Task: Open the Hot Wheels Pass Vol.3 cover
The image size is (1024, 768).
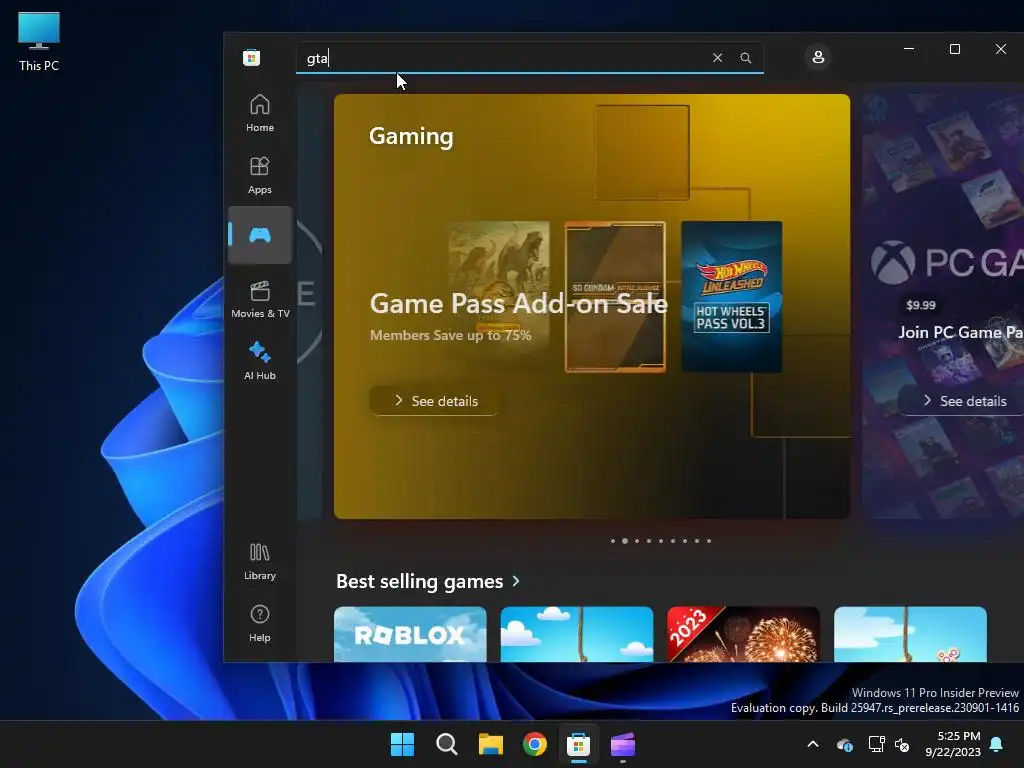Action: (731, 296)
